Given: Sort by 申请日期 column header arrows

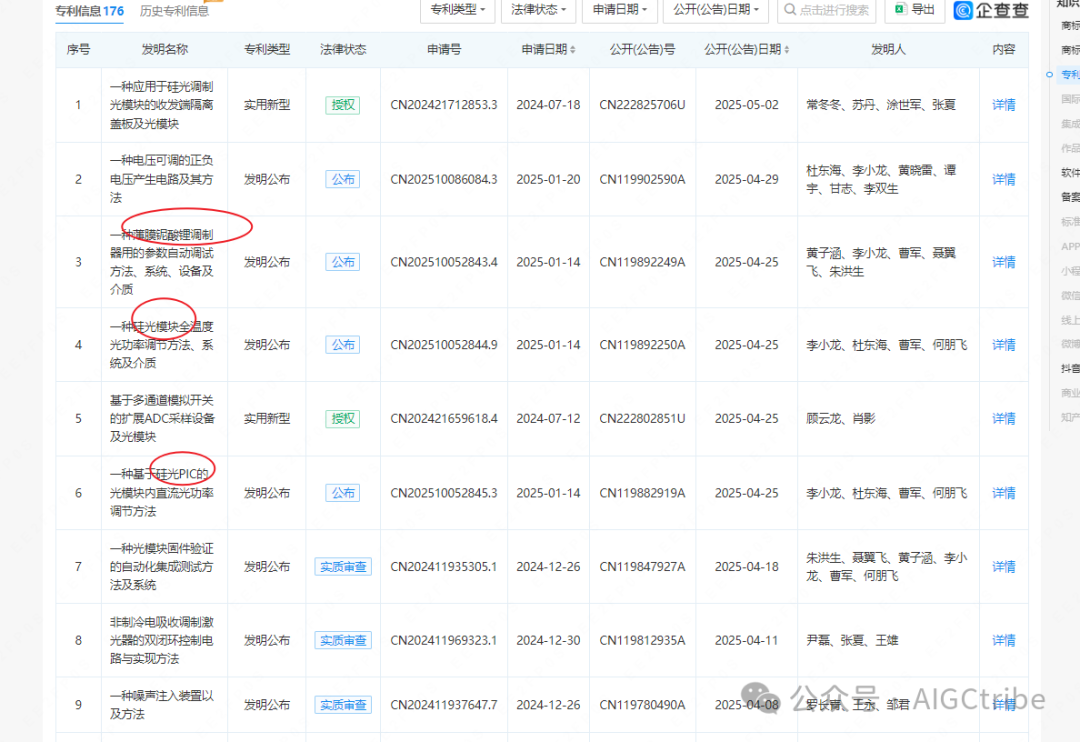Looking at the screenshot, I should point(572,50).
